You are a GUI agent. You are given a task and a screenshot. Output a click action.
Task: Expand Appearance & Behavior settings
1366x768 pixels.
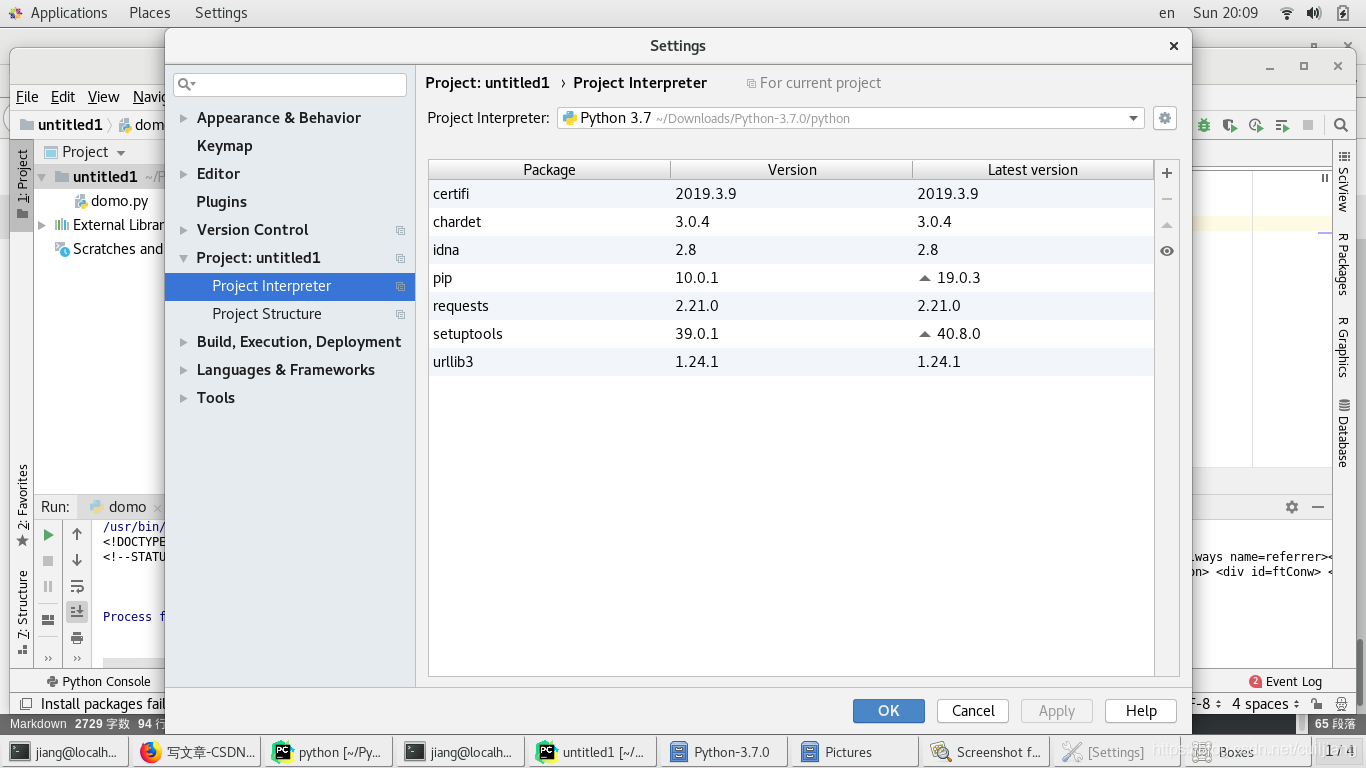tap(183, 118)
